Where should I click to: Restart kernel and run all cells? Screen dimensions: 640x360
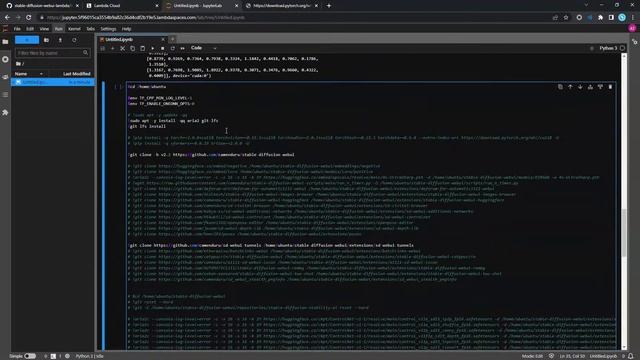pyautogui.click(x=182, y=48)
